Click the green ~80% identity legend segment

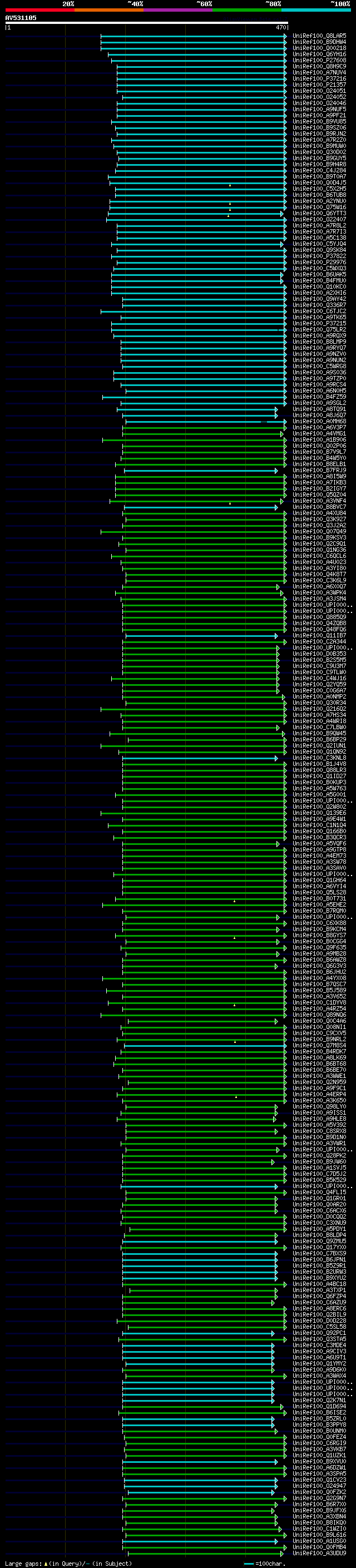pyautogui.click(x=247, y=10)
